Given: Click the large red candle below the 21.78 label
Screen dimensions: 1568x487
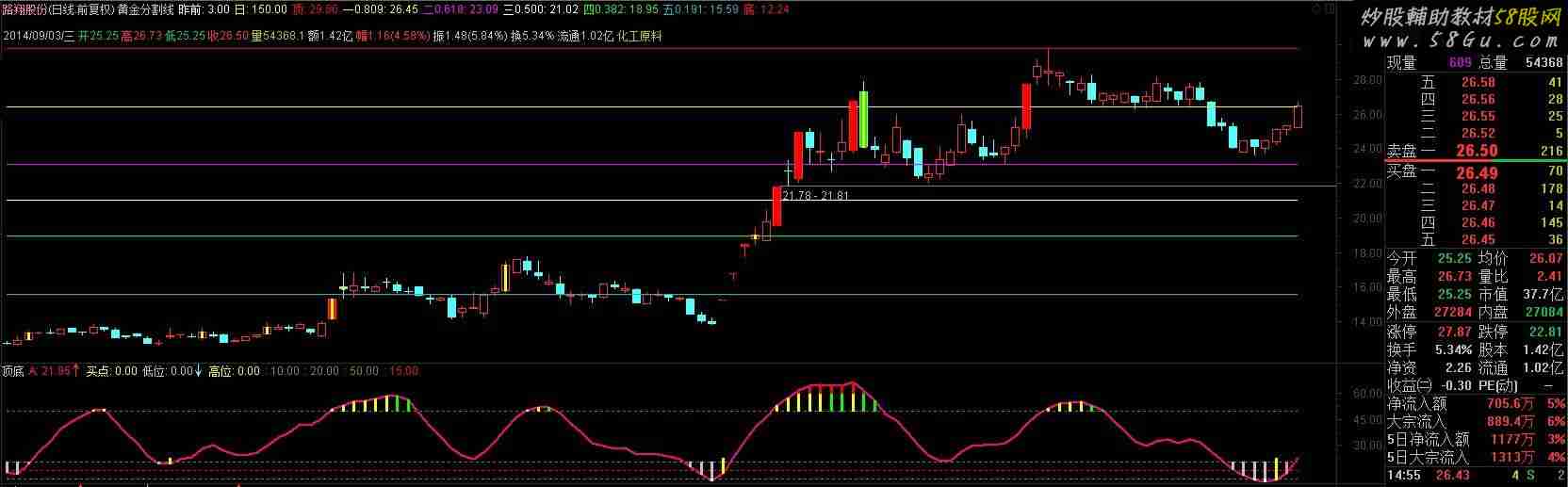Looking at the screenshot, I should 776,206.
